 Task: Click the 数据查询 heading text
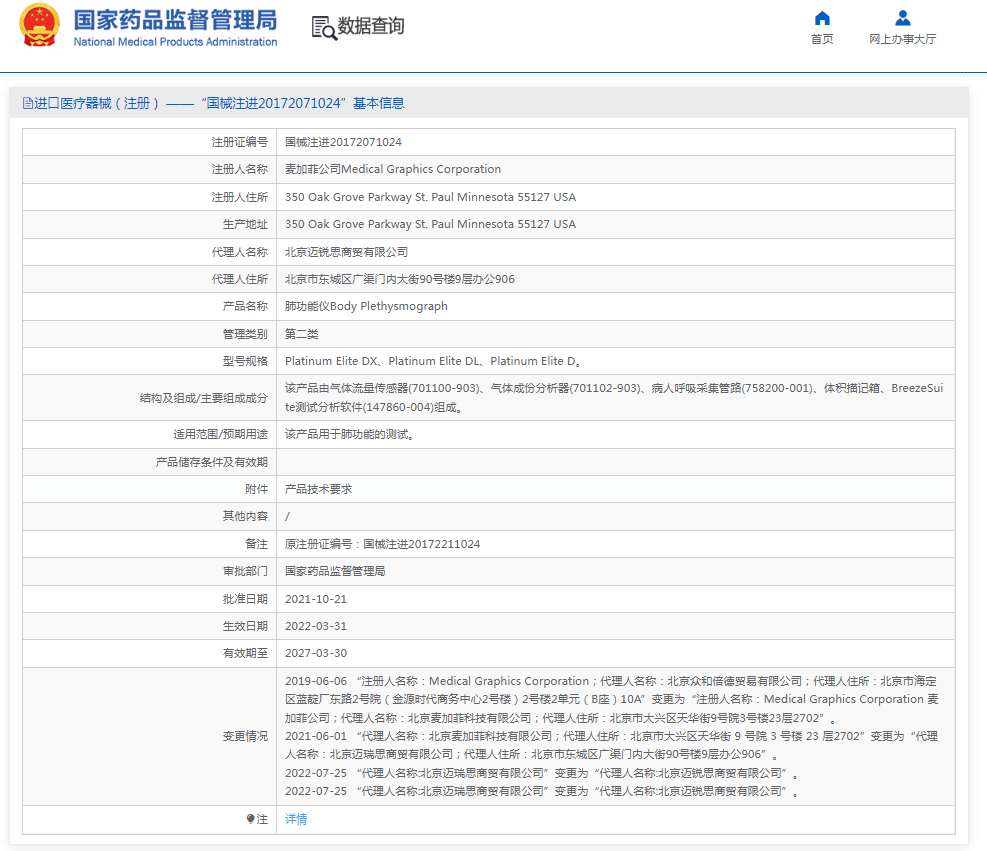(371, 26)
